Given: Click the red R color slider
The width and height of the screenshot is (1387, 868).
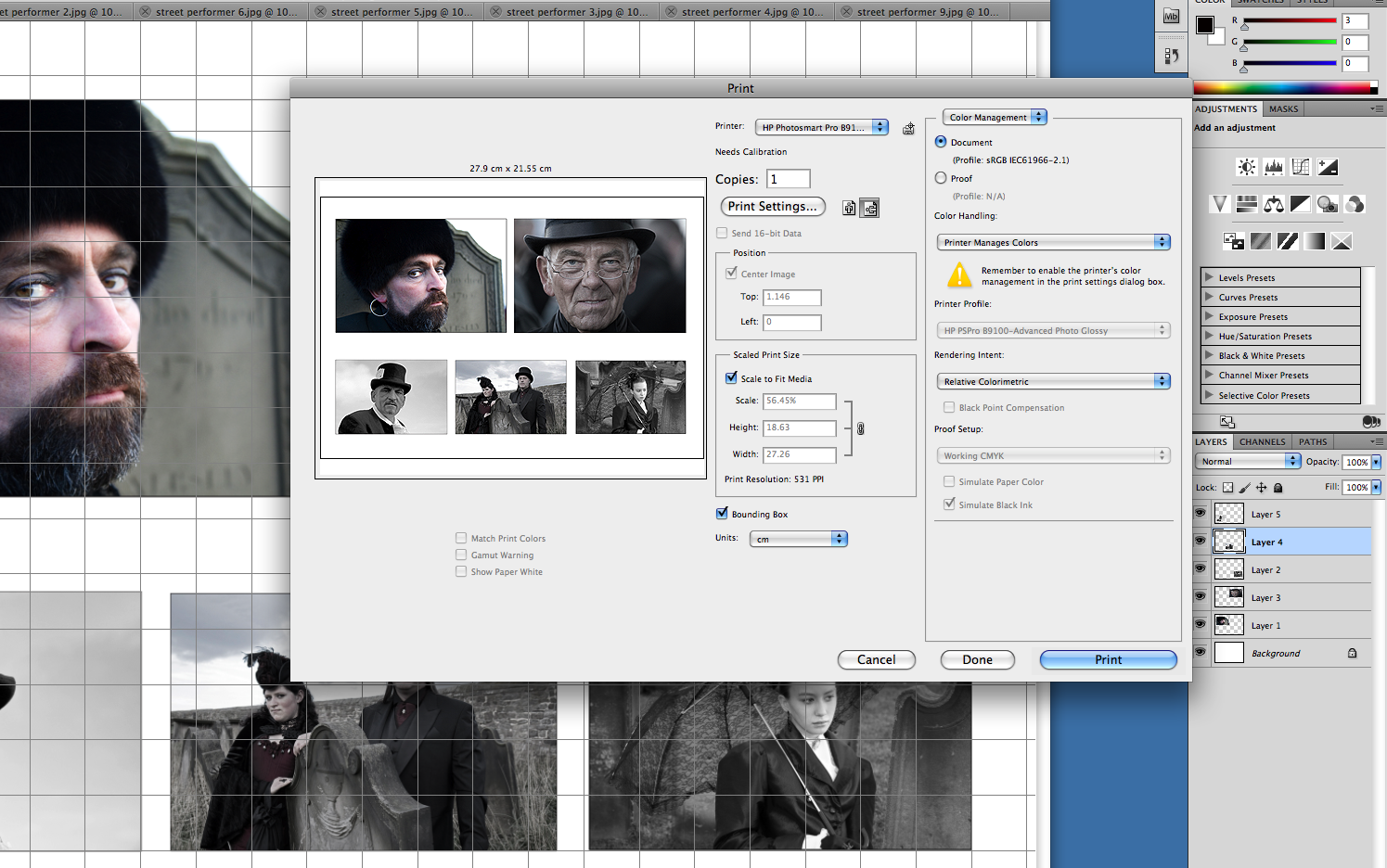Looking at the screenshot, I should tap(1290, 20).
